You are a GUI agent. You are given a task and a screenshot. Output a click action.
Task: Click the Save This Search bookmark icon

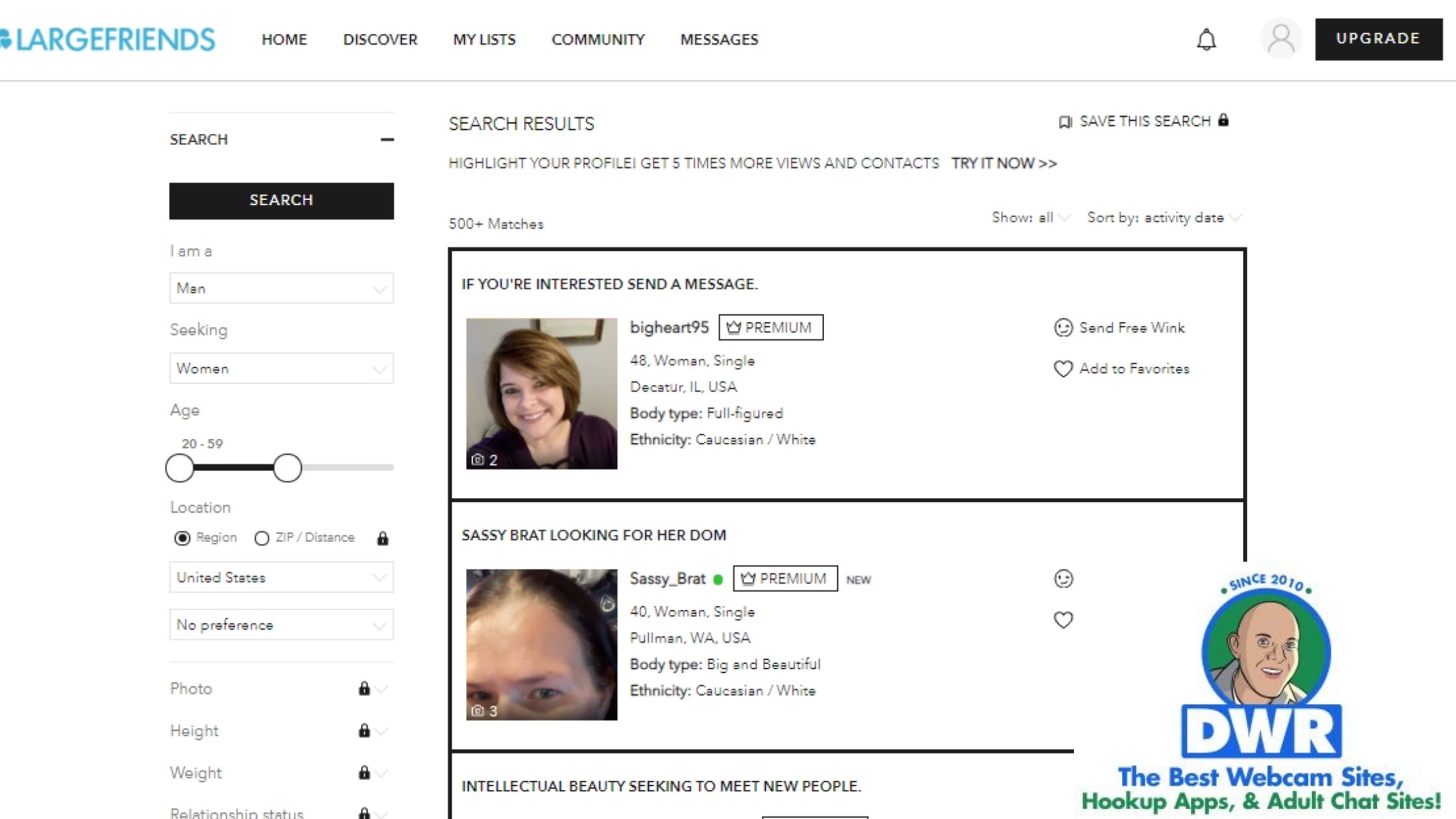coord(1065,122)
